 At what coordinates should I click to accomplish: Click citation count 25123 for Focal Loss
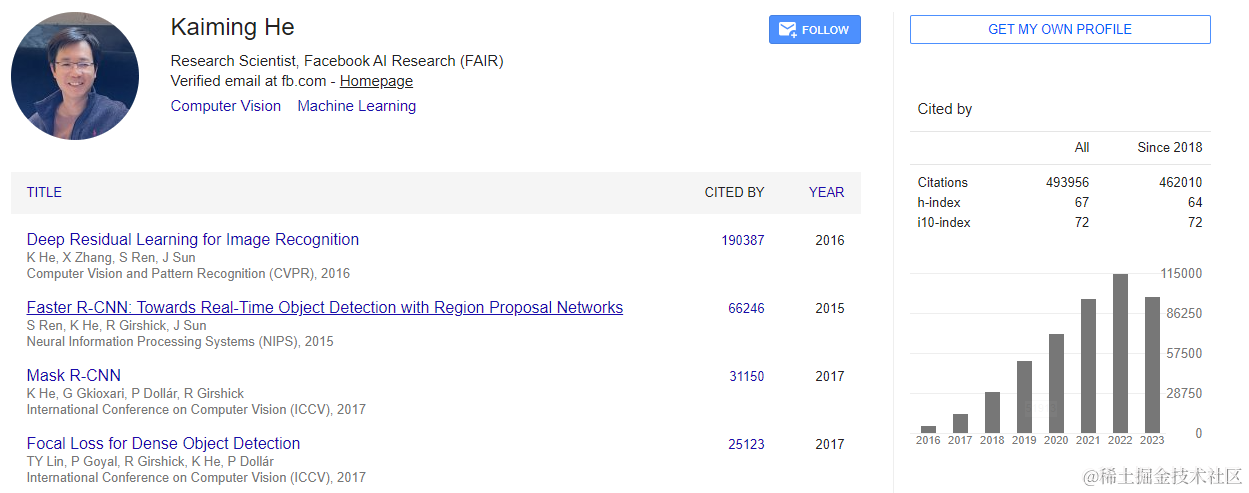pos(746,444)
